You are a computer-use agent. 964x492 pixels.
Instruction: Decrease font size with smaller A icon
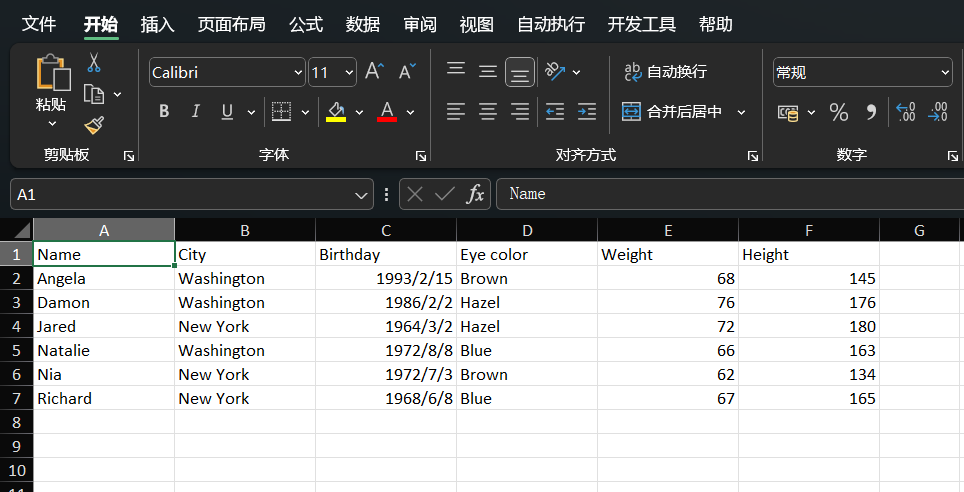[x=407, y=72]
